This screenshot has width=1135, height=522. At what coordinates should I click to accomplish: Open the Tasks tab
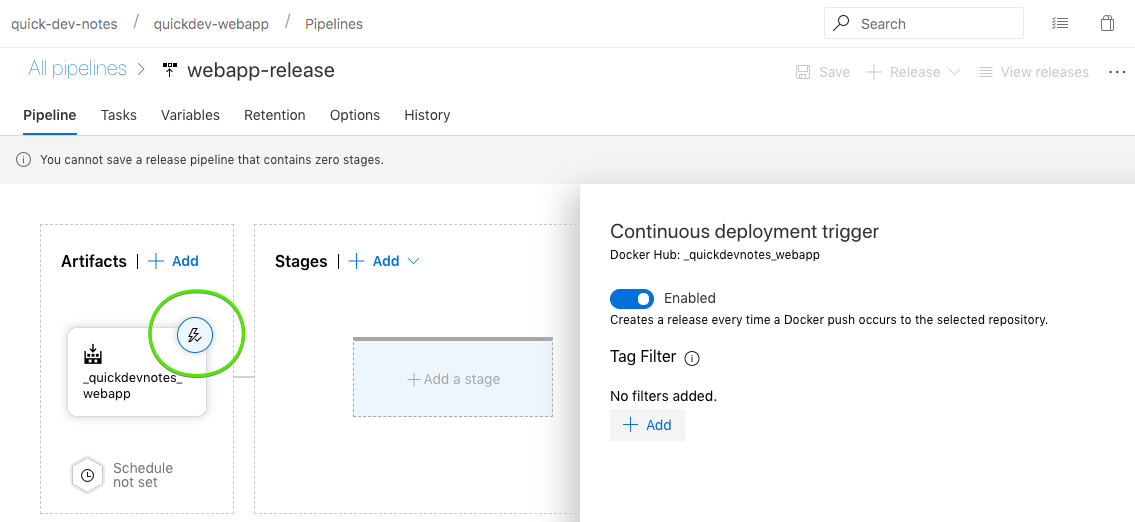point(119,115)
